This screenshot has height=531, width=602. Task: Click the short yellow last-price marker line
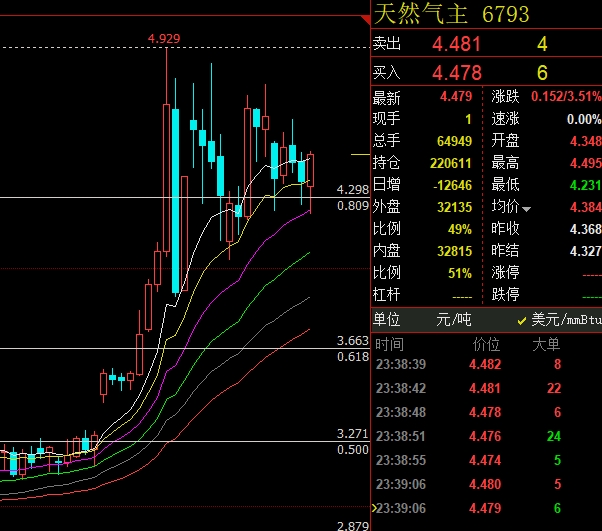[x=360, y=155]
